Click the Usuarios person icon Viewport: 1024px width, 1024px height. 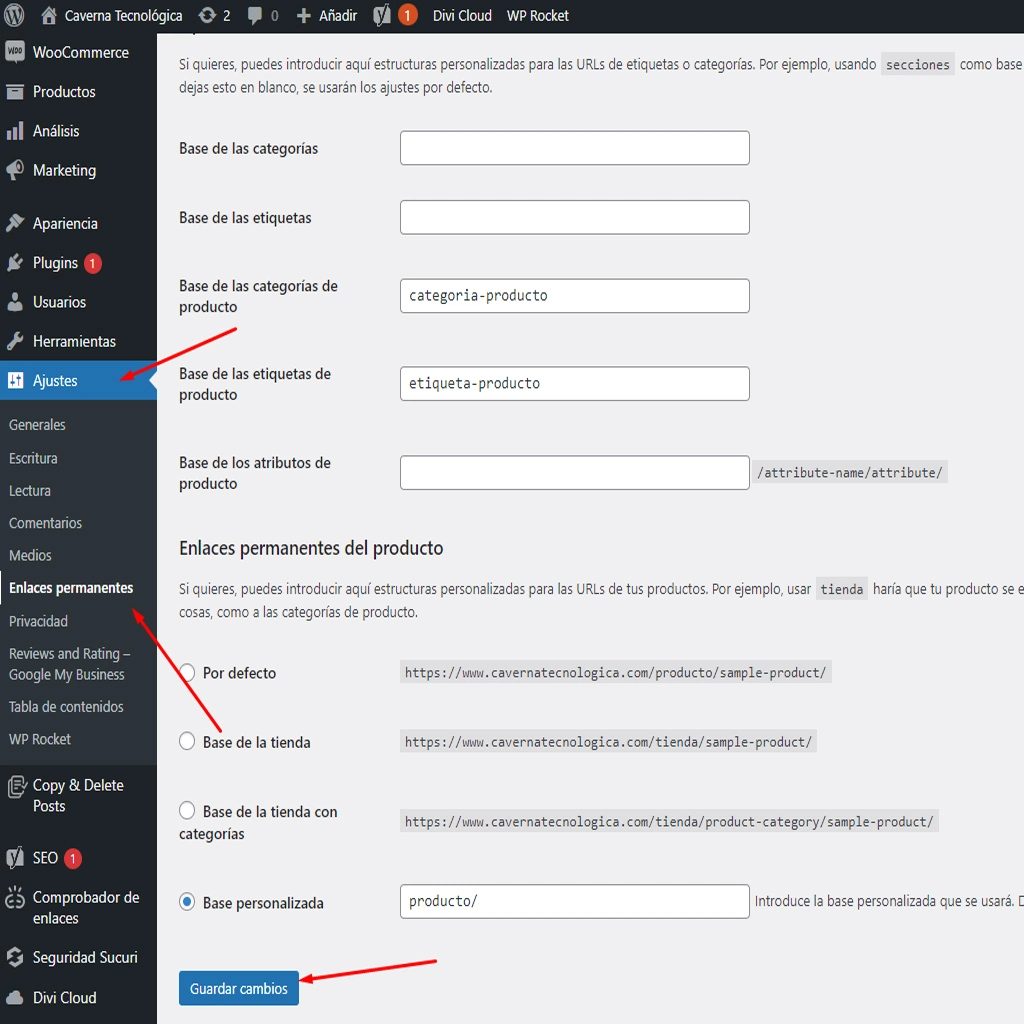pyautogui.click(x=15, y=302)
